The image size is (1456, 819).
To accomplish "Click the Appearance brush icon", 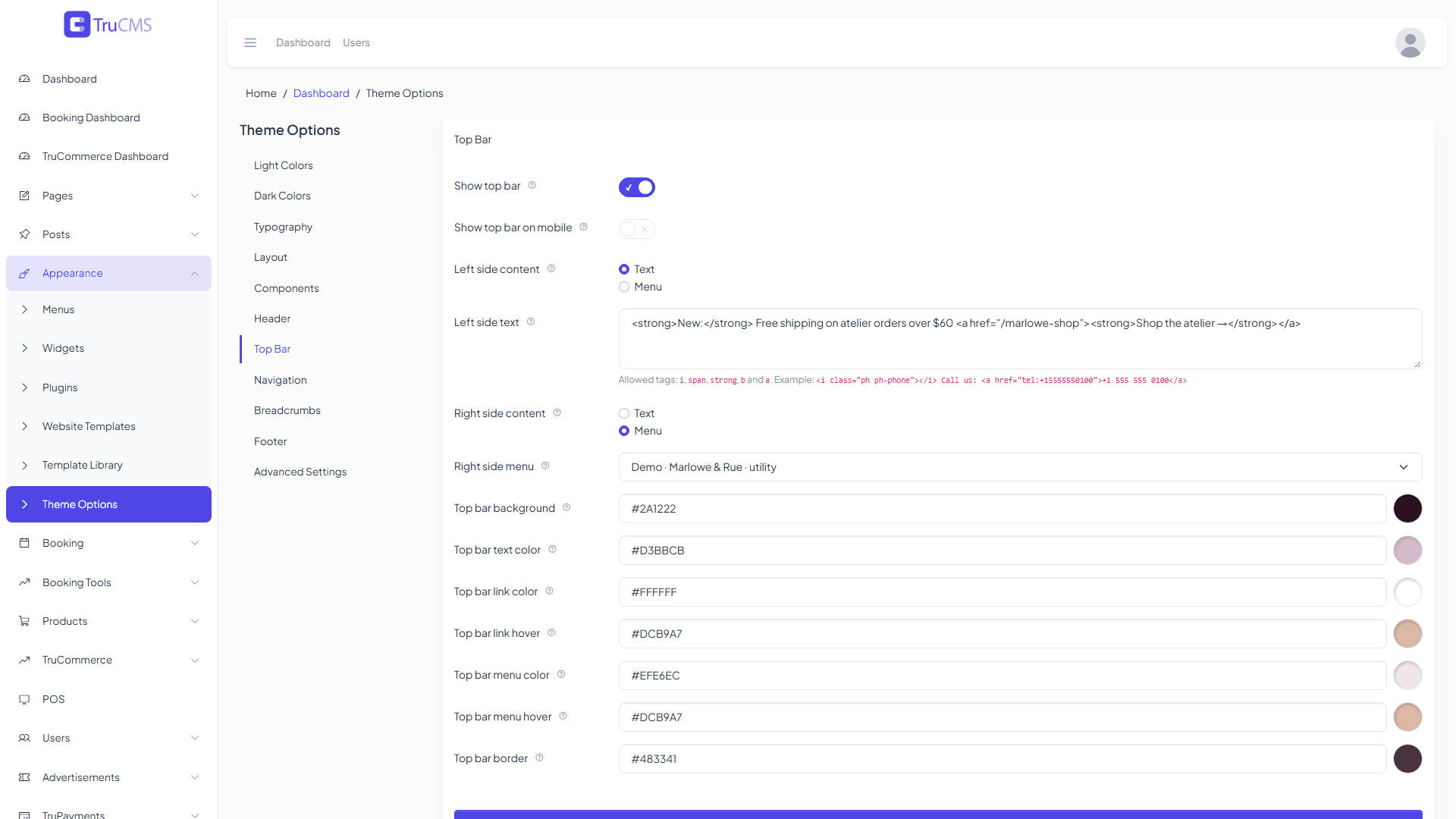I will coord(24,273).
